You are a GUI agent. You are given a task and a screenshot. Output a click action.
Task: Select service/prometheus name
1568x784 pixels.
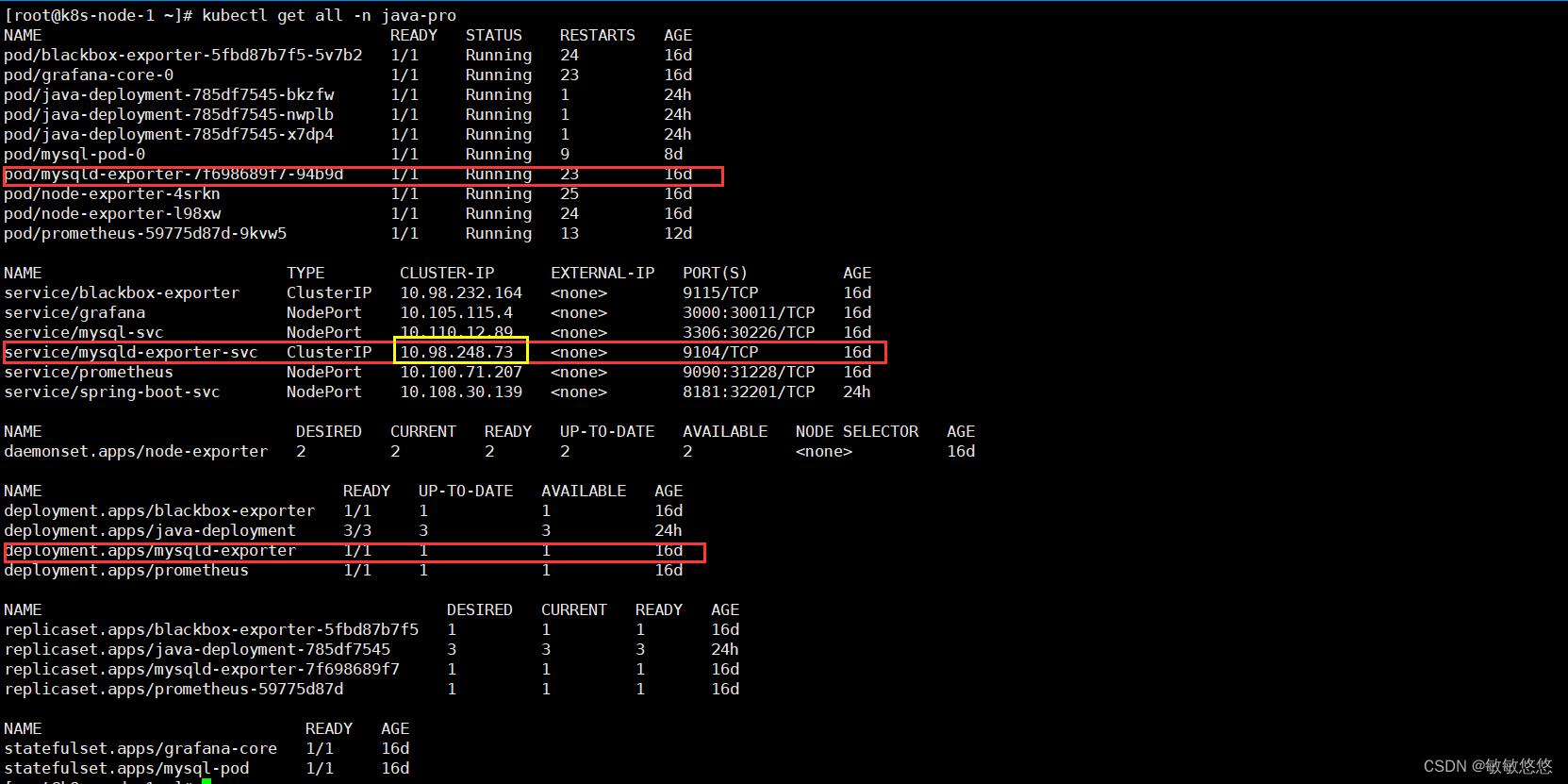pyautogui.click(x=89, y=372)
